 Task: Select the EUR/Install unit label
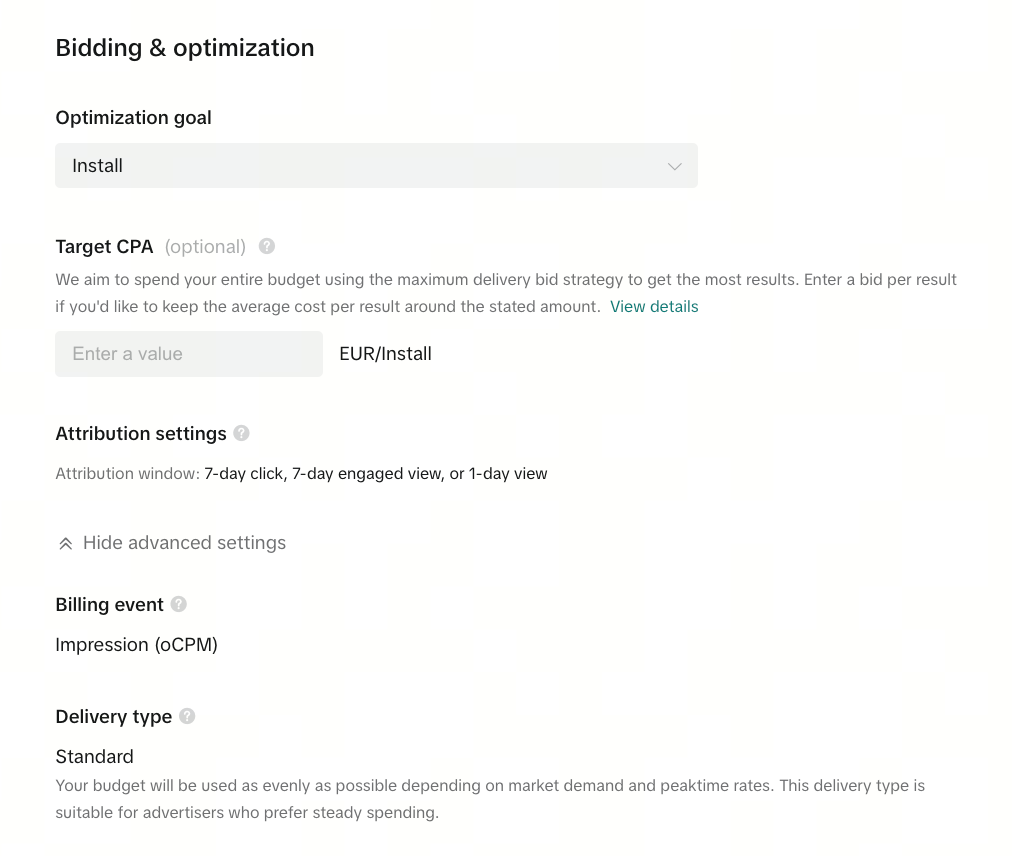[x=385, y=354]
